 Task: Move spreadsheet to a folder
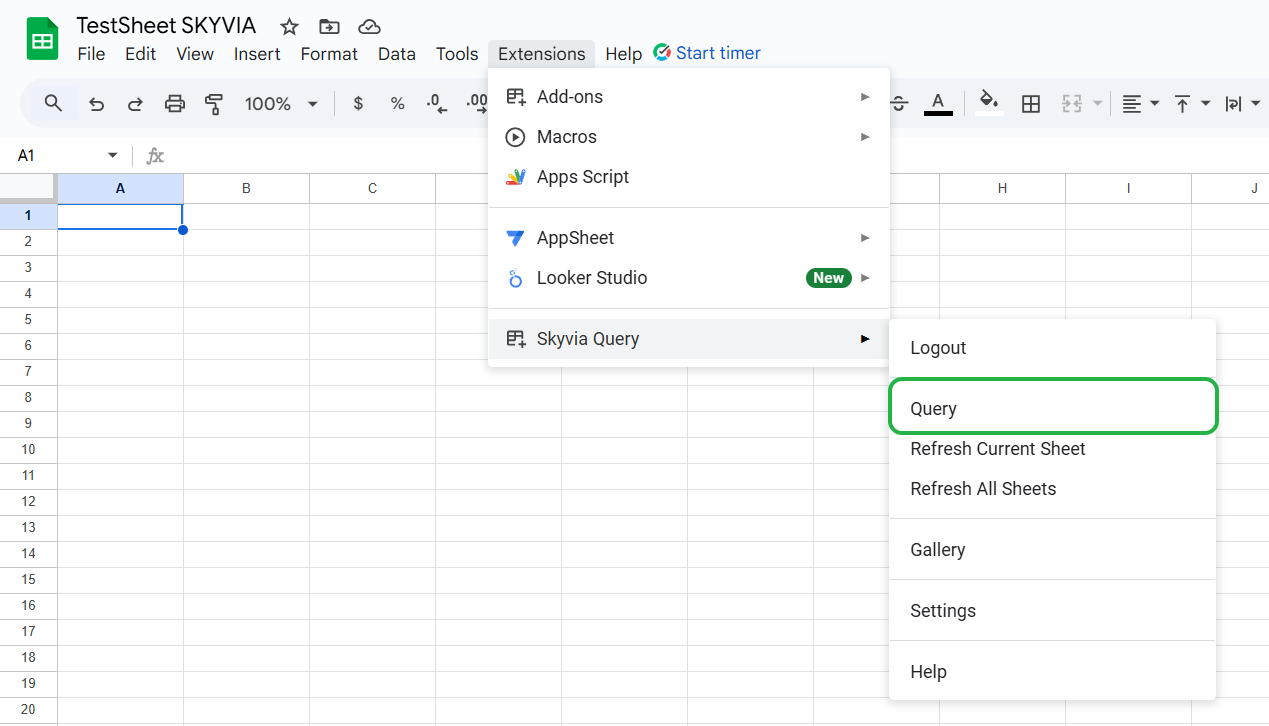(329, 28)
